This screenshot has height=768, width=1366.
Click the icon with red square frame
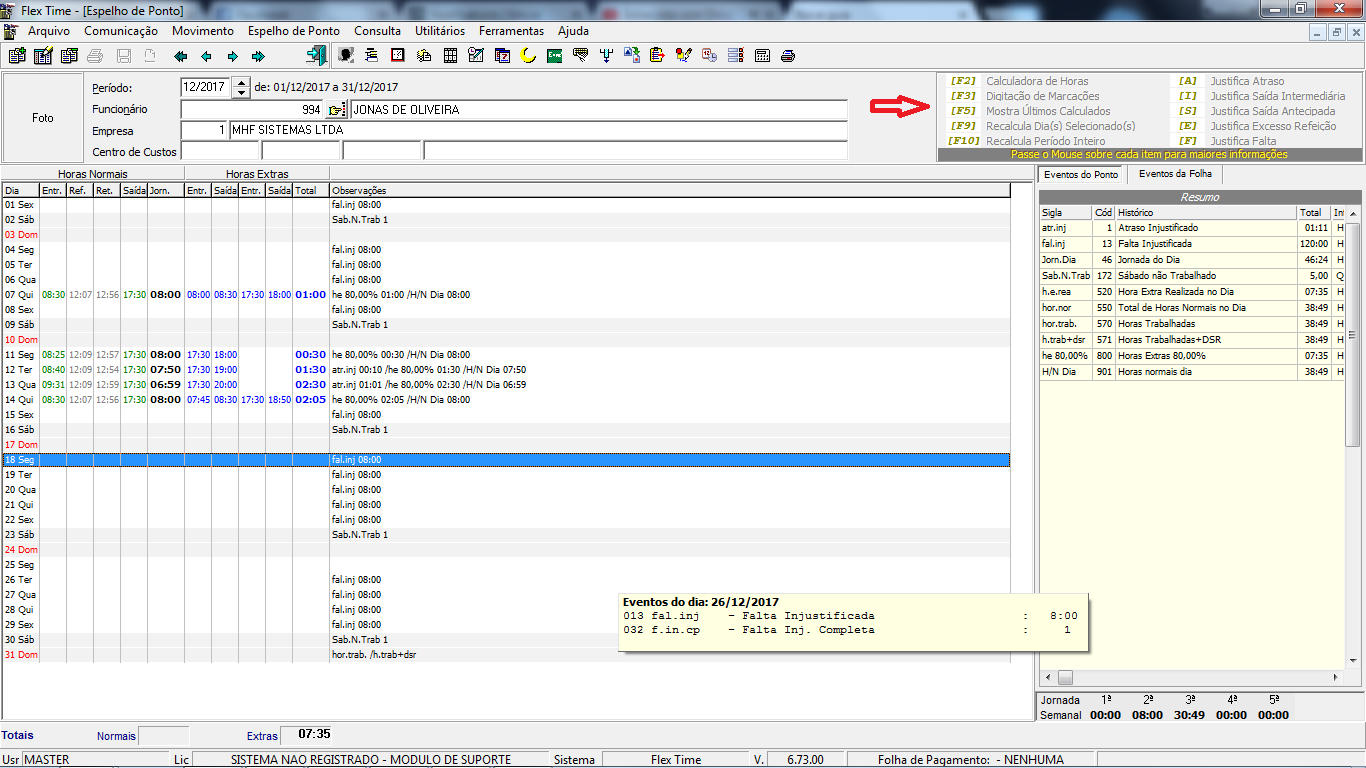click(x=398, y=56)
